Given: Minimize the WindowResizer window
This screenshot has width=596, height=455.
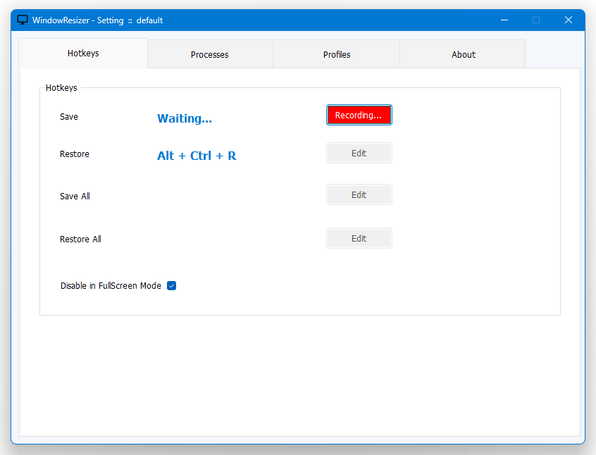Looking at the screenshot, I should point(504,20).
